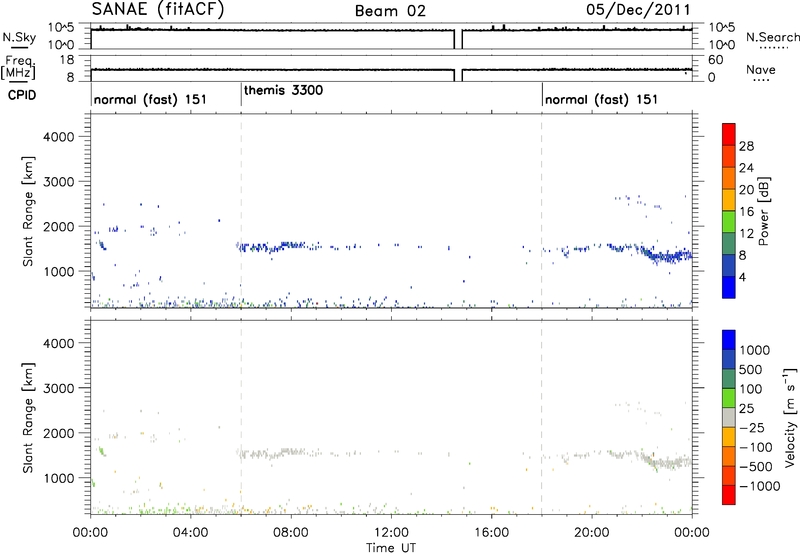The height and width of the screenshot is (554, 800).
Task: Click the "18" tick on frequency axis
Action: click(67, 60)
